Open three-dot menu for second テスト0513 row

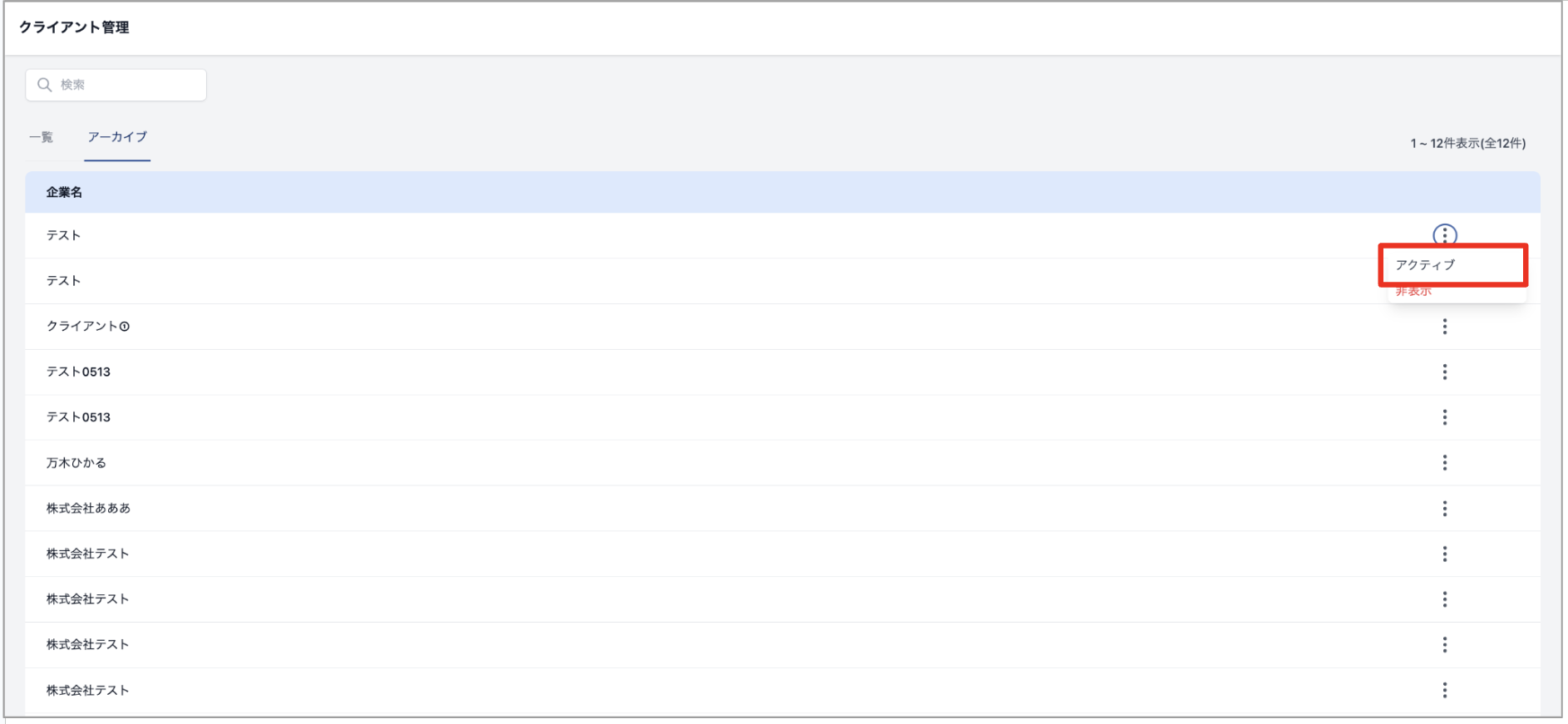1444,417
